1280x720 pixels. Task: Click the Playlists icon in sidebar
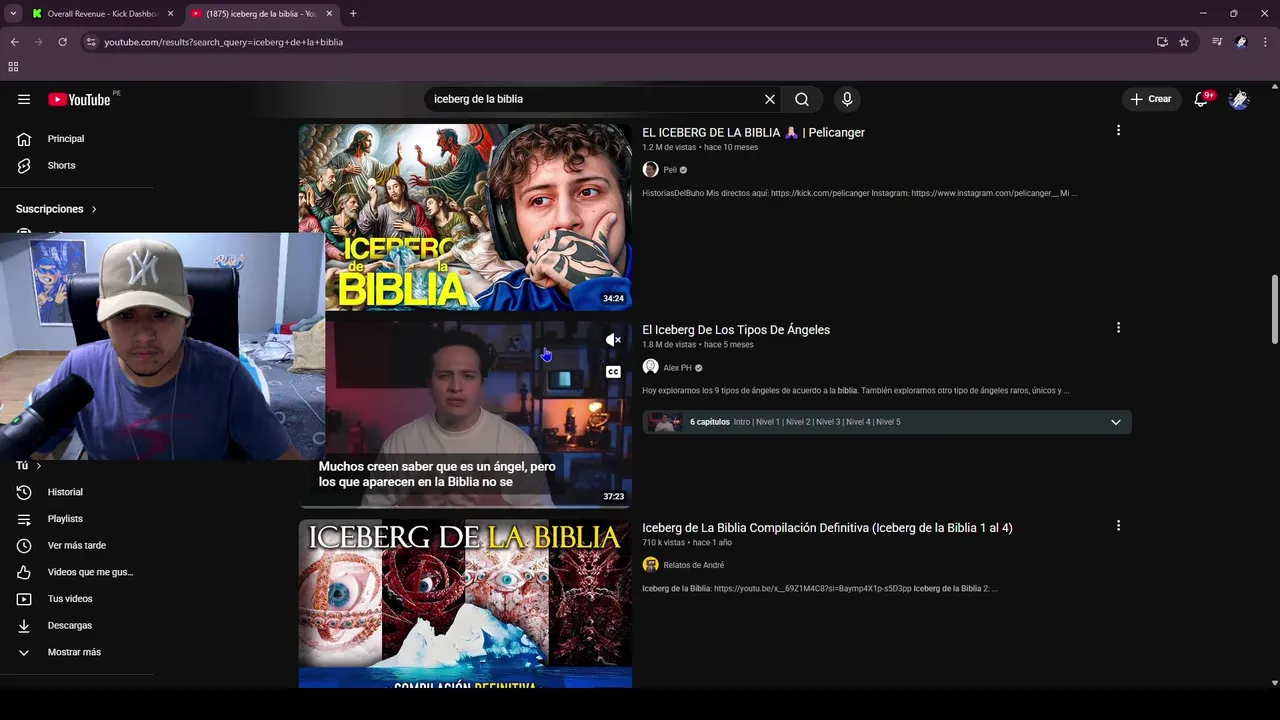24,519
